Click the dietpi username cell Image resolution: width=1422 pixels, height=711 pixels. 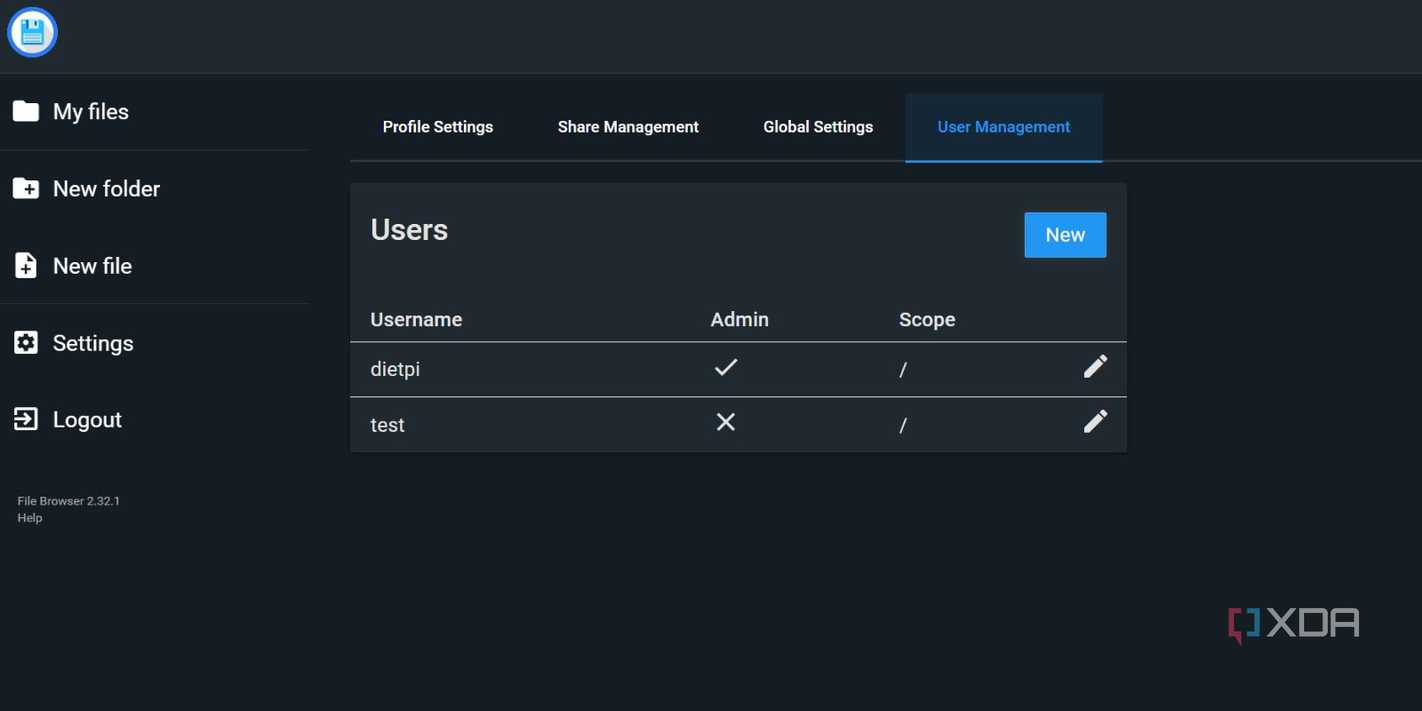pyautogui.click(x=395, y=369)
